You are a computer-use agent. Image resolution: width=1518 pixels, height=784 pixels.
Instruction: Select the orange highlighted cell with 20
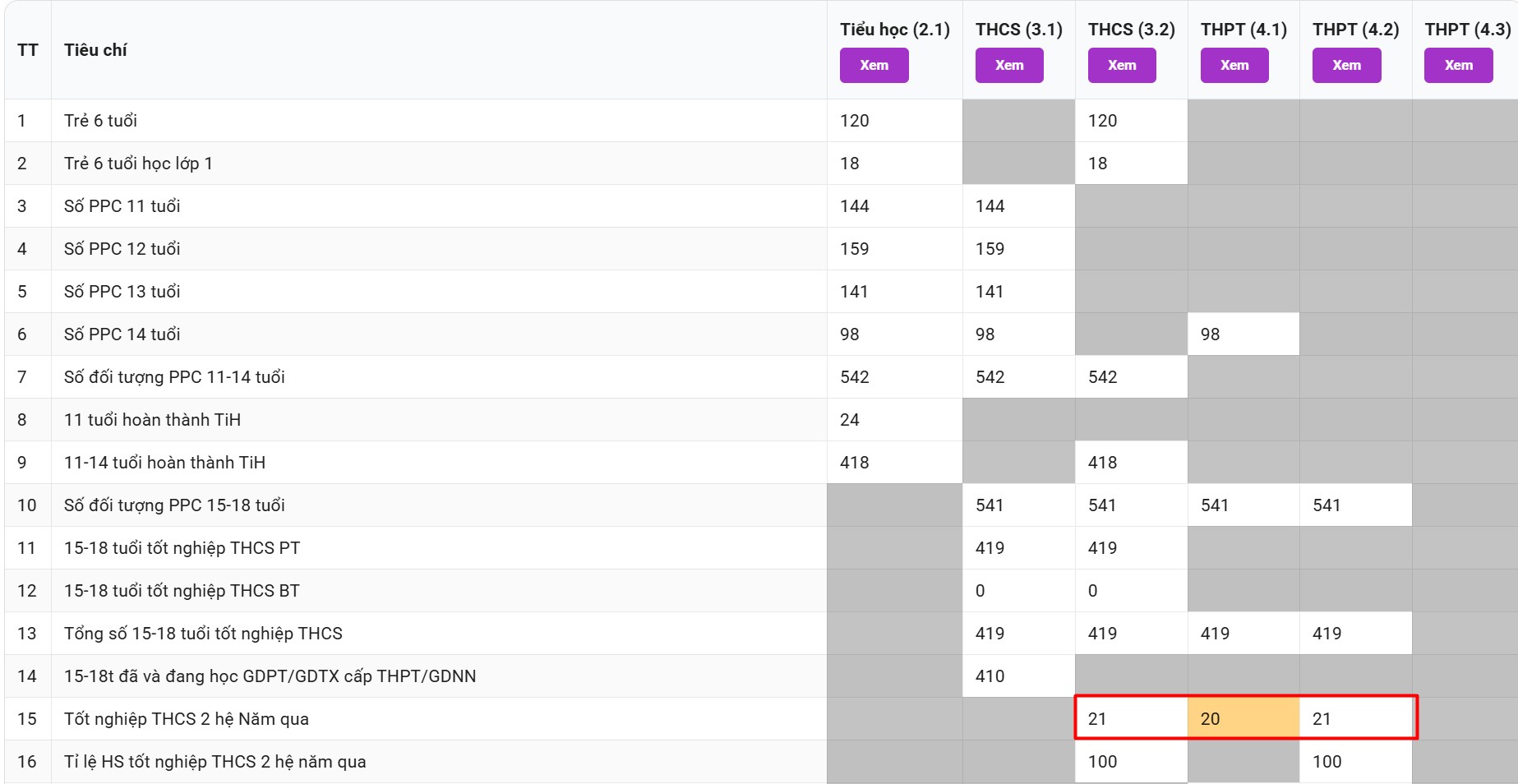click(x=1243, y=719)
